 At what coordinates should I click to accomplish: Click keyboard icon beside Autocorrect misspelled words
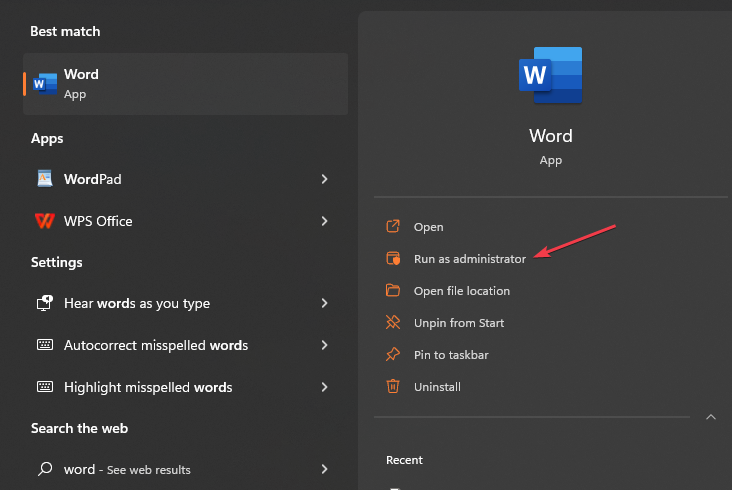tap(45, 345)
